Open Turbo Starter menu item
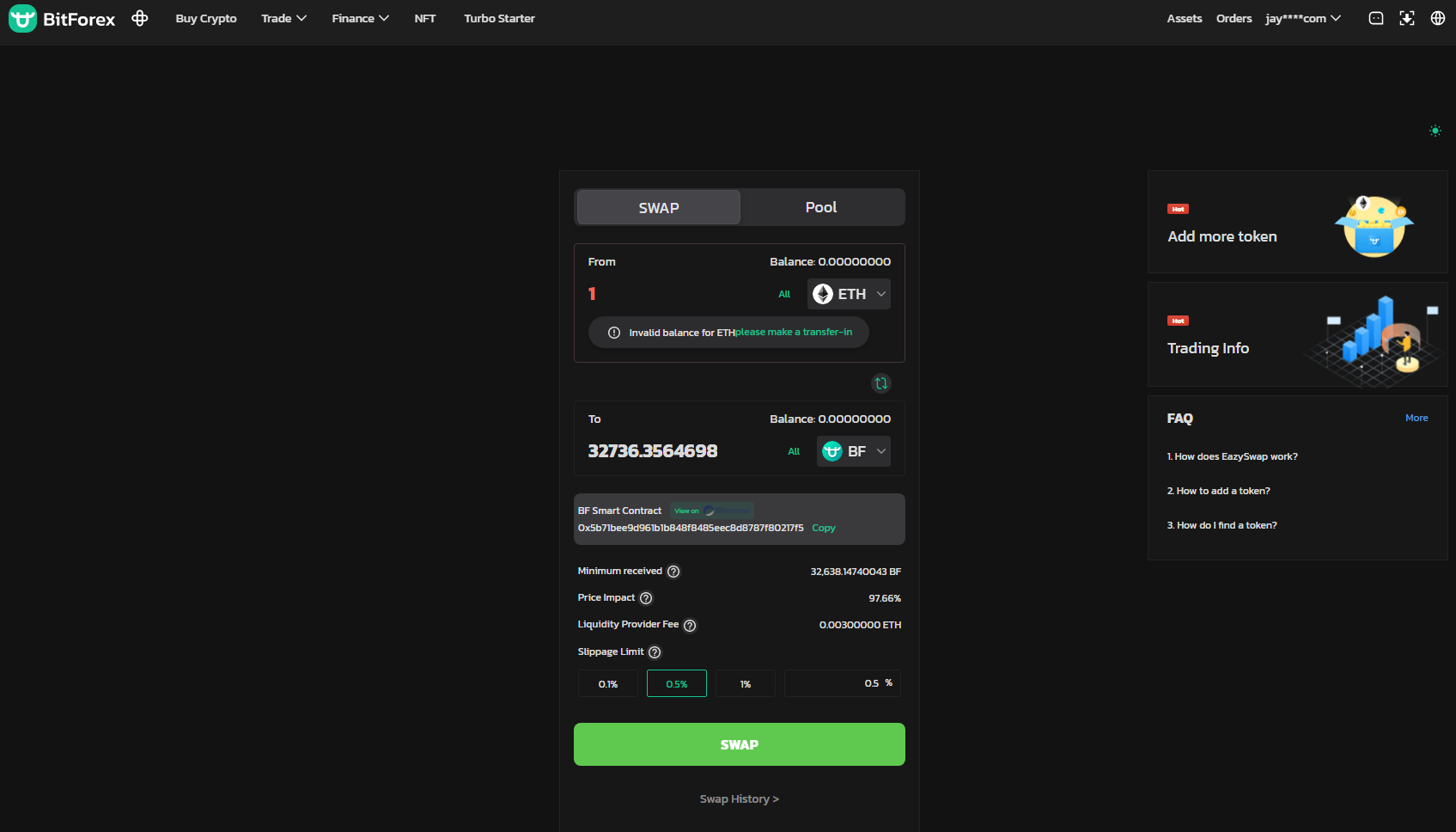This screenshot has width=1456, height=832. pos(499,18)
